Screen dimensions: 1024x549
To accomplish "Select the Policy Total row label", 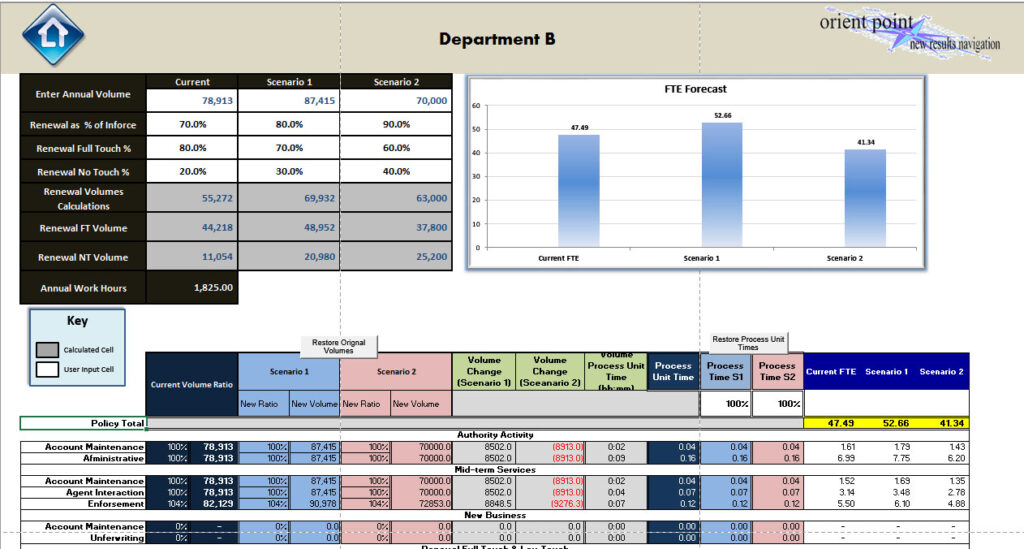I will click(83, 423).
